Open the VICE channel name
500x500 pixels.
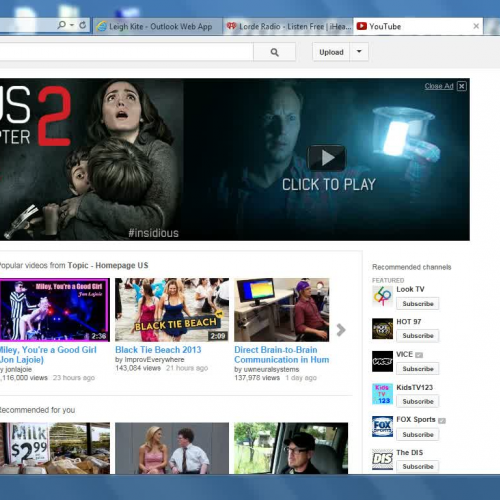click(x=404, y=354)
